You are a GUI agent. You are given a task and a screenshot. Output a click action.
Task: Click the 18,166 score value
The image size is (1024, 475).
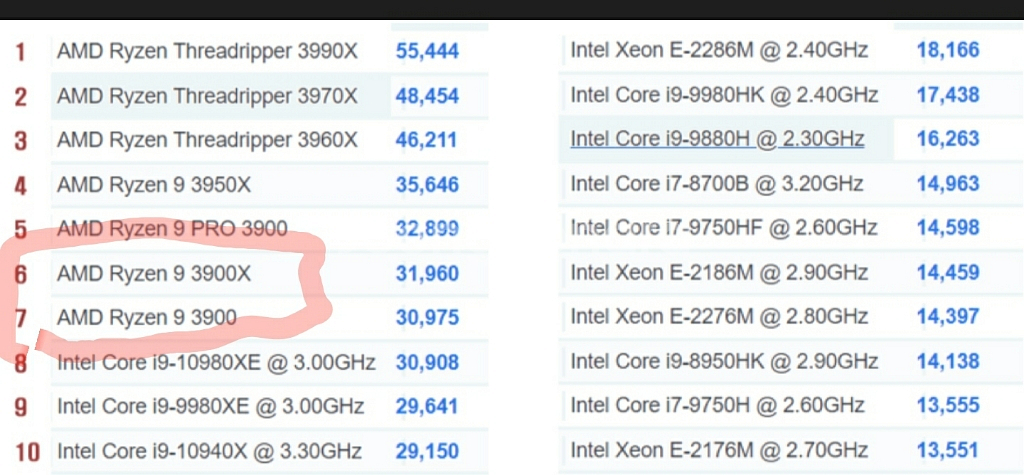(948, 49)
